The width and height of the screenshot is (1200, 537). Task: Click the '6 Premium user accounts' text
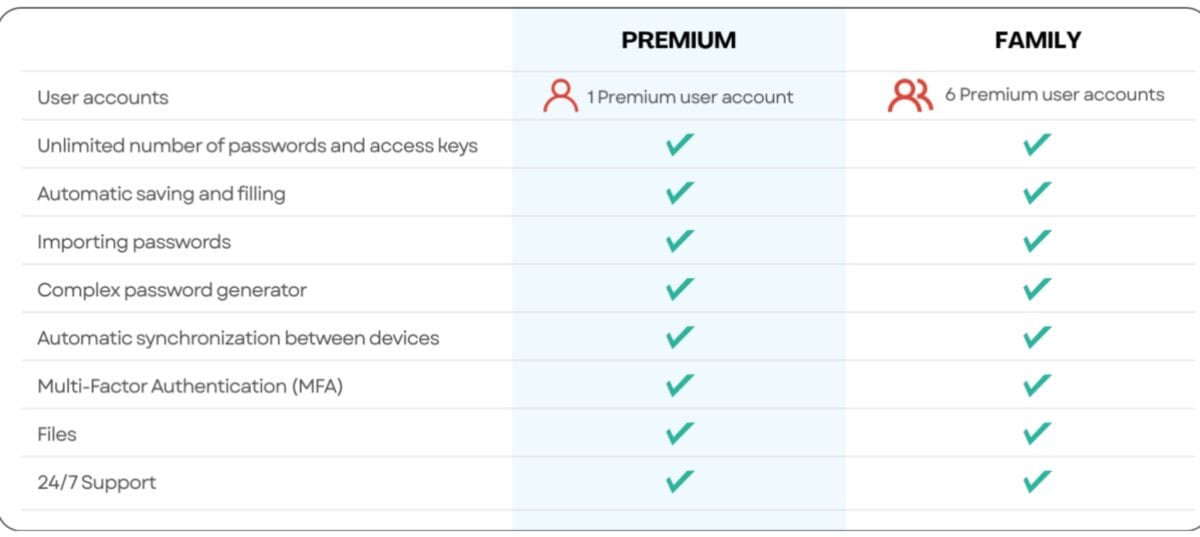point(1055,95)
